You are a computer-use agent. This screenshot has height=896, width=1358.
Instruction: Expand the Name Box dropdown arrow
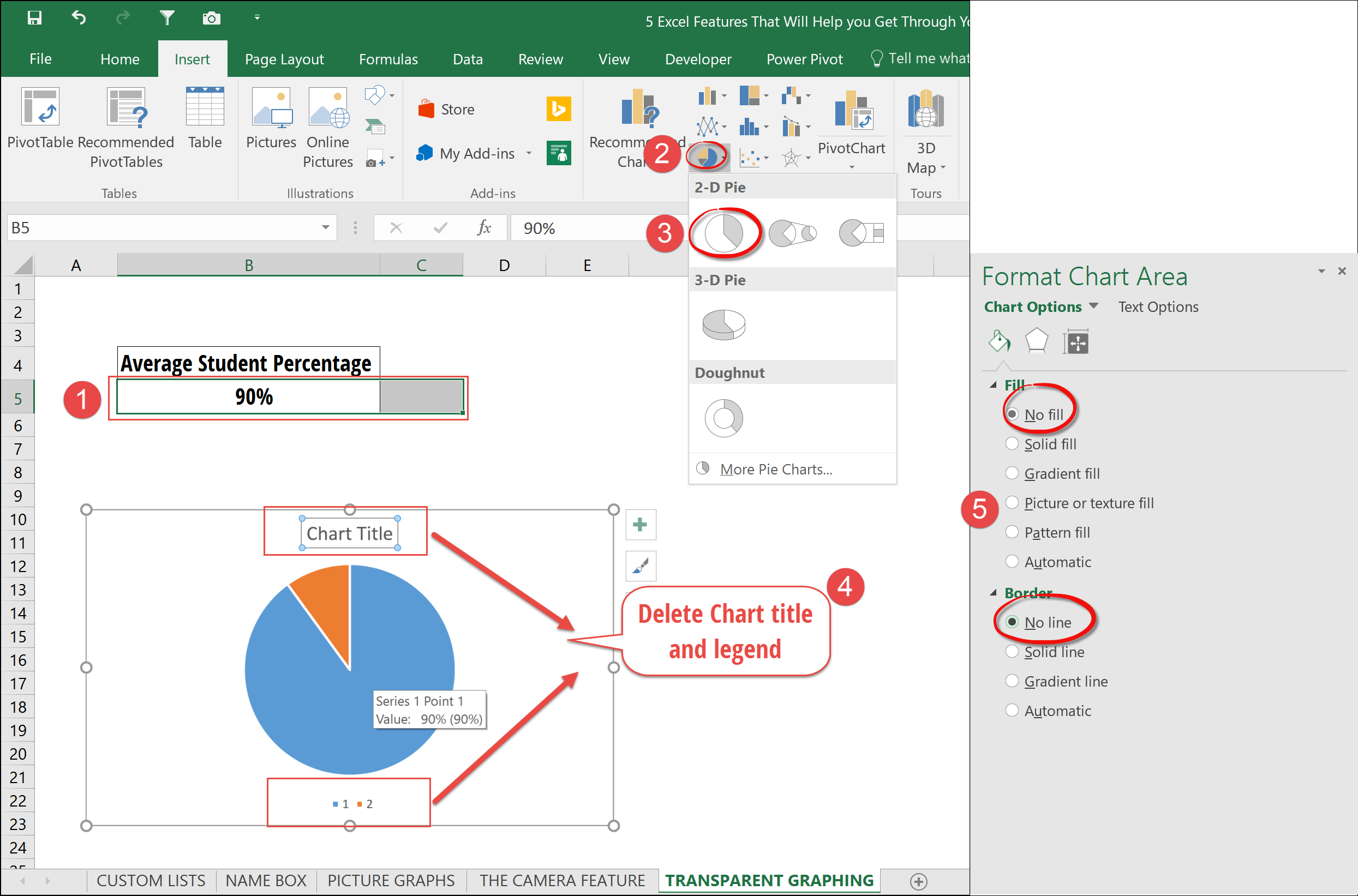[325, 227]
